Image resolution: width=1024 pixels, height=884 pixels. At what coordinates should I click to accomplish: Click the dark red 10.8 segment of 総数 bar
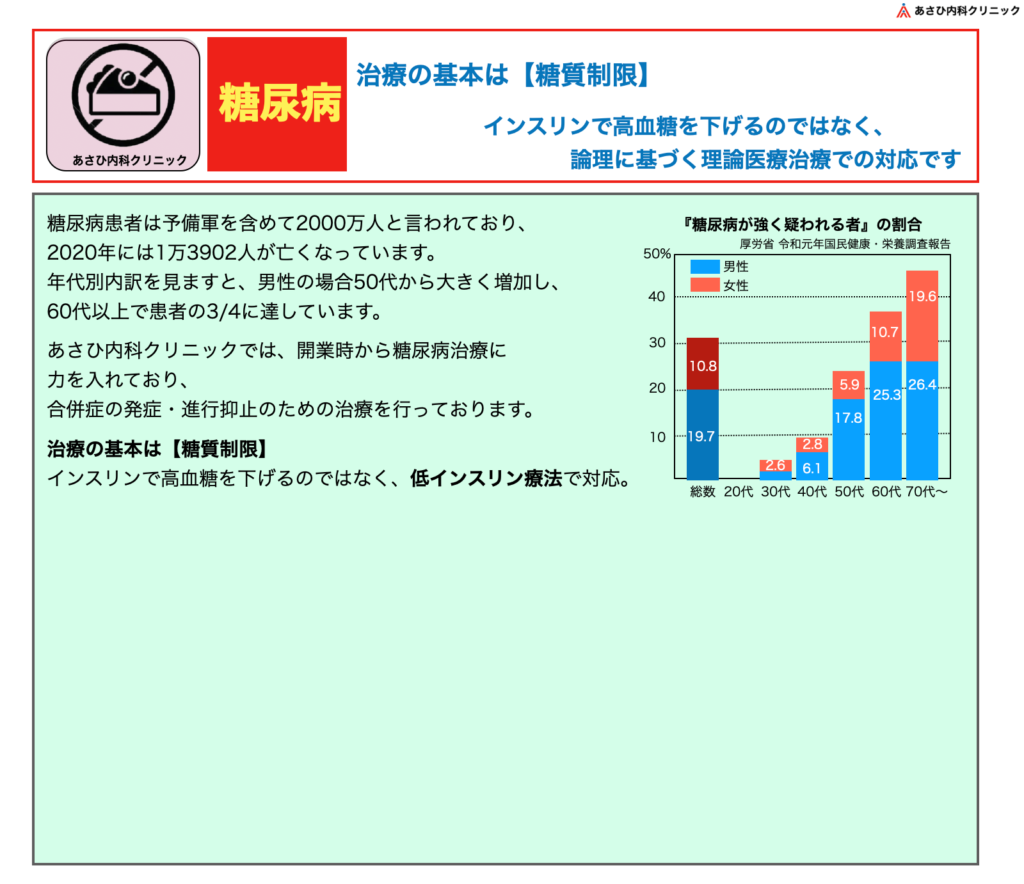coord(702,364)
